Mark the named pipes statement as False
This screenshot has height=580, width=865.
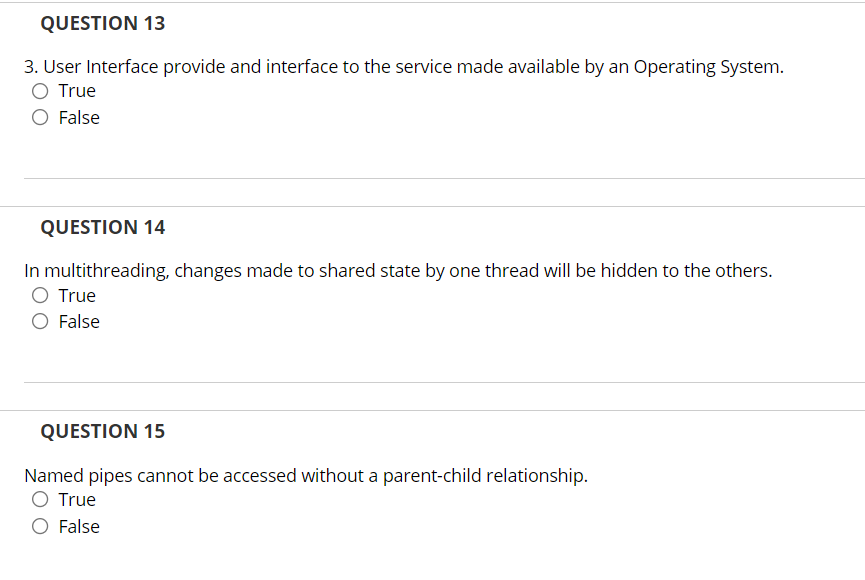click(39, 525)
